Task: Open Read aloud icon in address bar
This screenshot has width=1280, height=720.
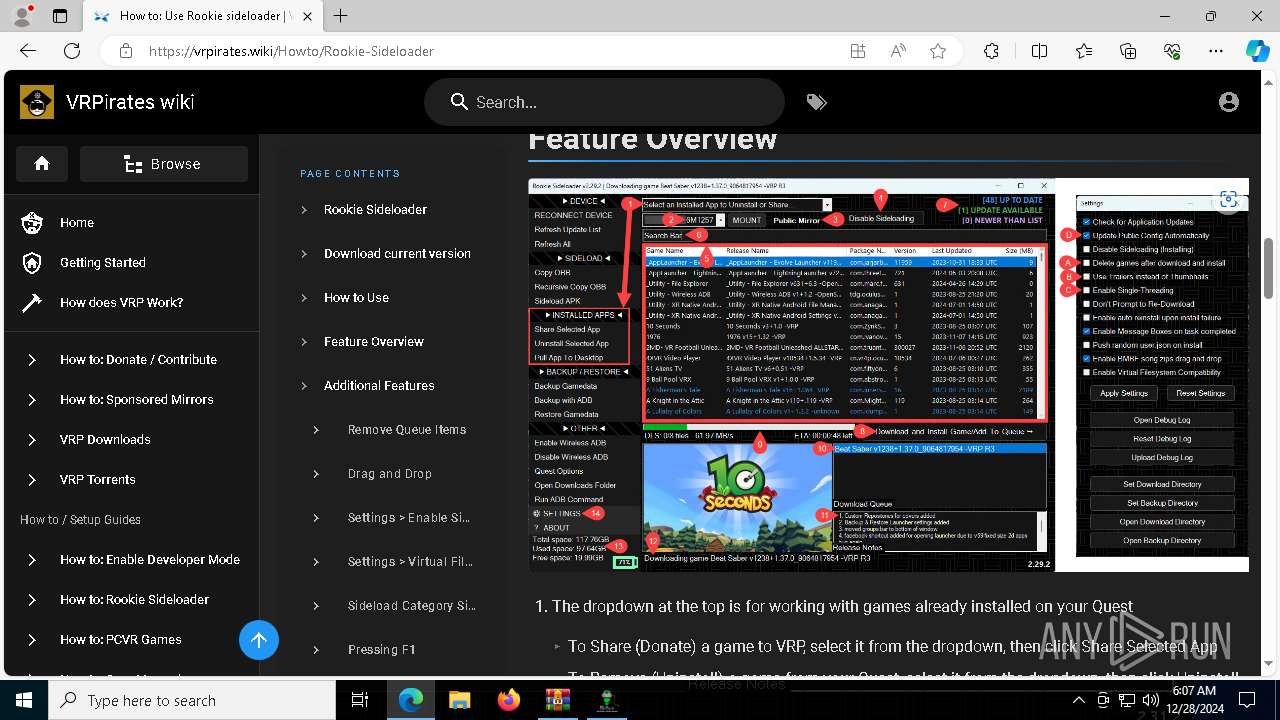Action: pyautogui.click(x=898, y=51)
